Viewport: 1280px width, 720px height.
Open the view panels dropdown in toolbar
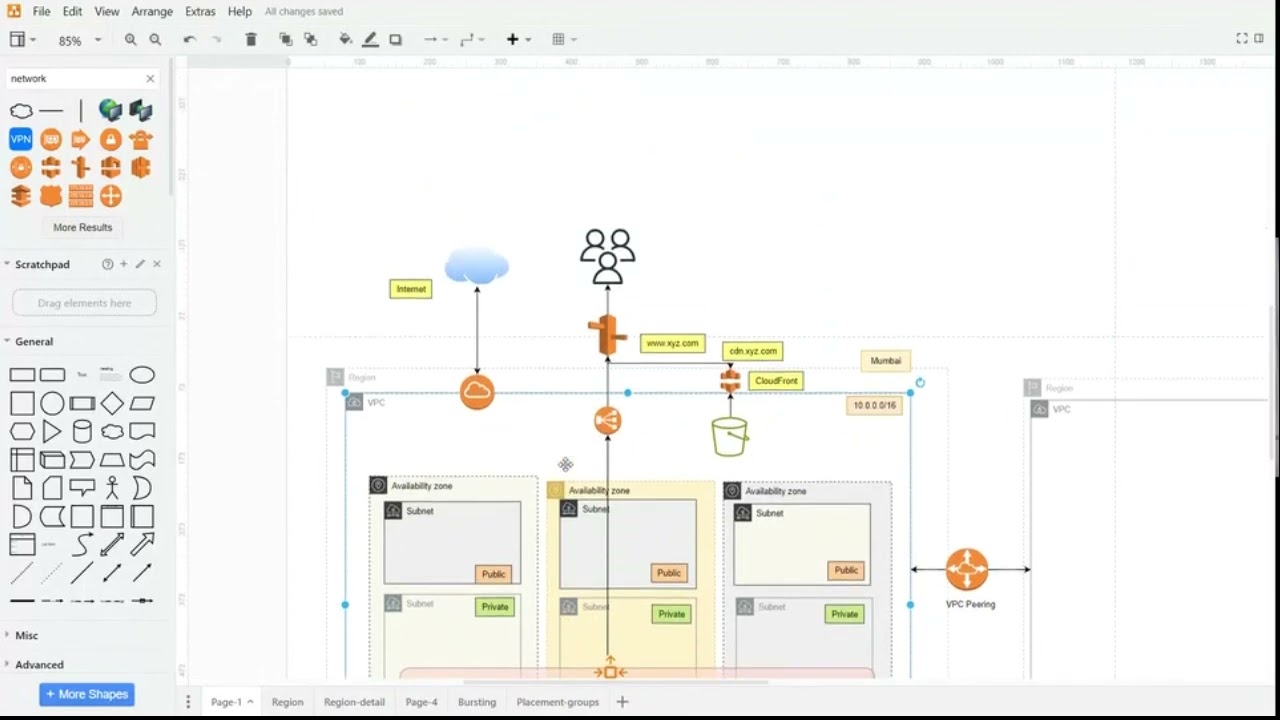(x=22, y=40)
